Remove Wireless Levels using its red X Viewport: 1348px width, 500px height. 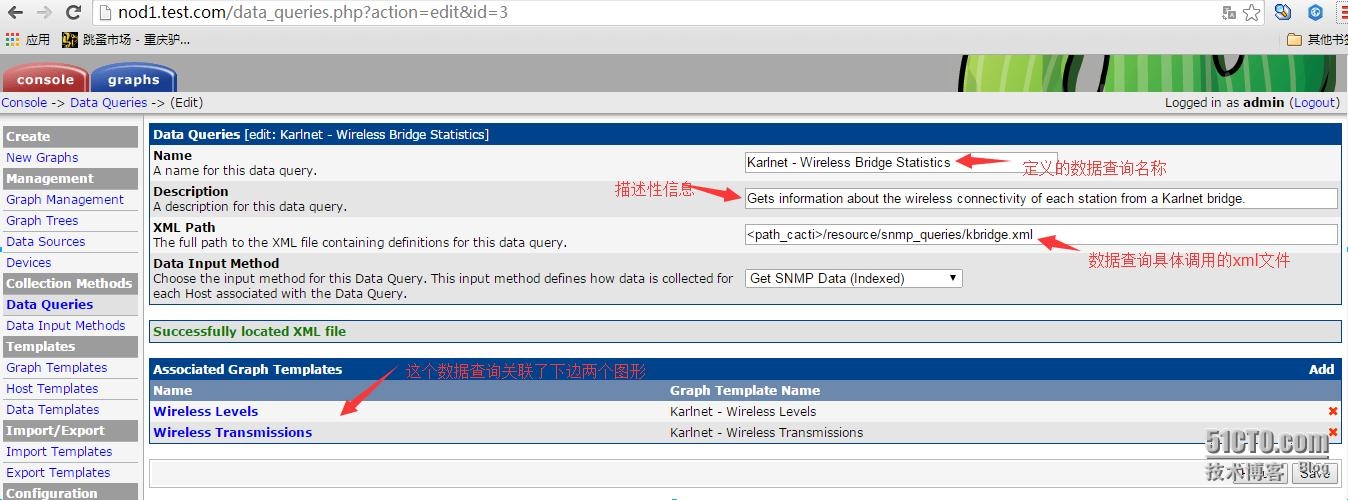(1333, 411)
